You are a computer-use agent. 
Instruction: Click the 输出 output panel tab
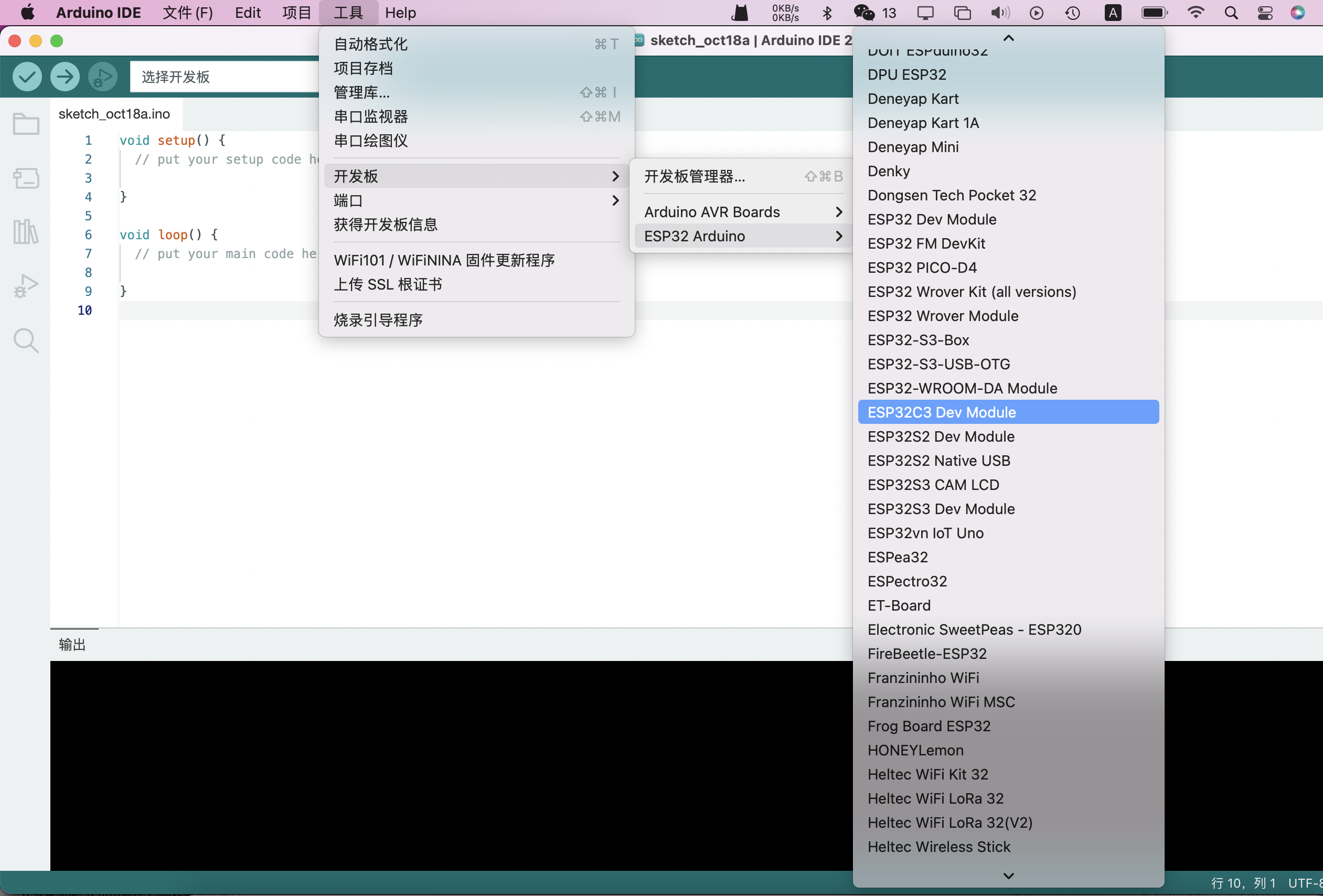(x=72, y=644)
